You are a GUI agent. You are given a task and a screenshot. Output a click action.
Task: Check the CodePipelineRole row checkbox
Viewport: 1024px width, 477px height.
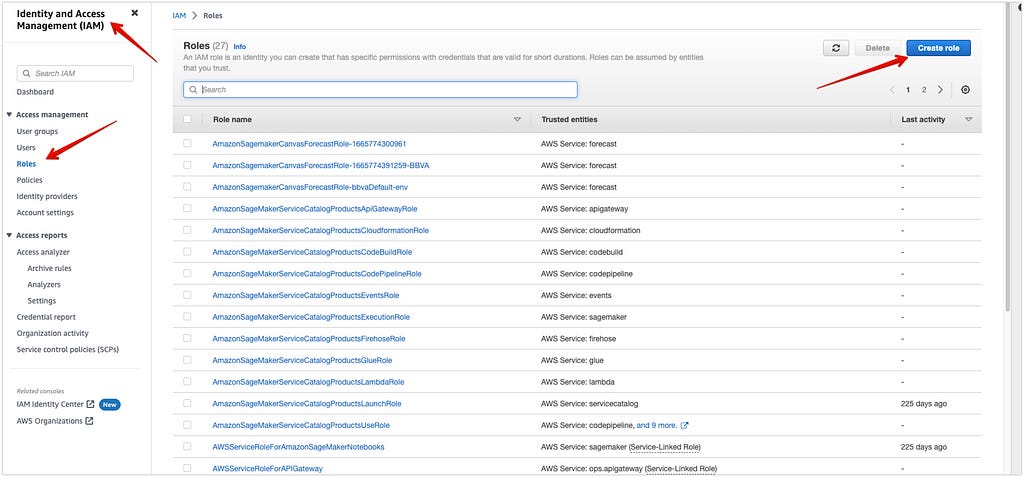point(187,273)
